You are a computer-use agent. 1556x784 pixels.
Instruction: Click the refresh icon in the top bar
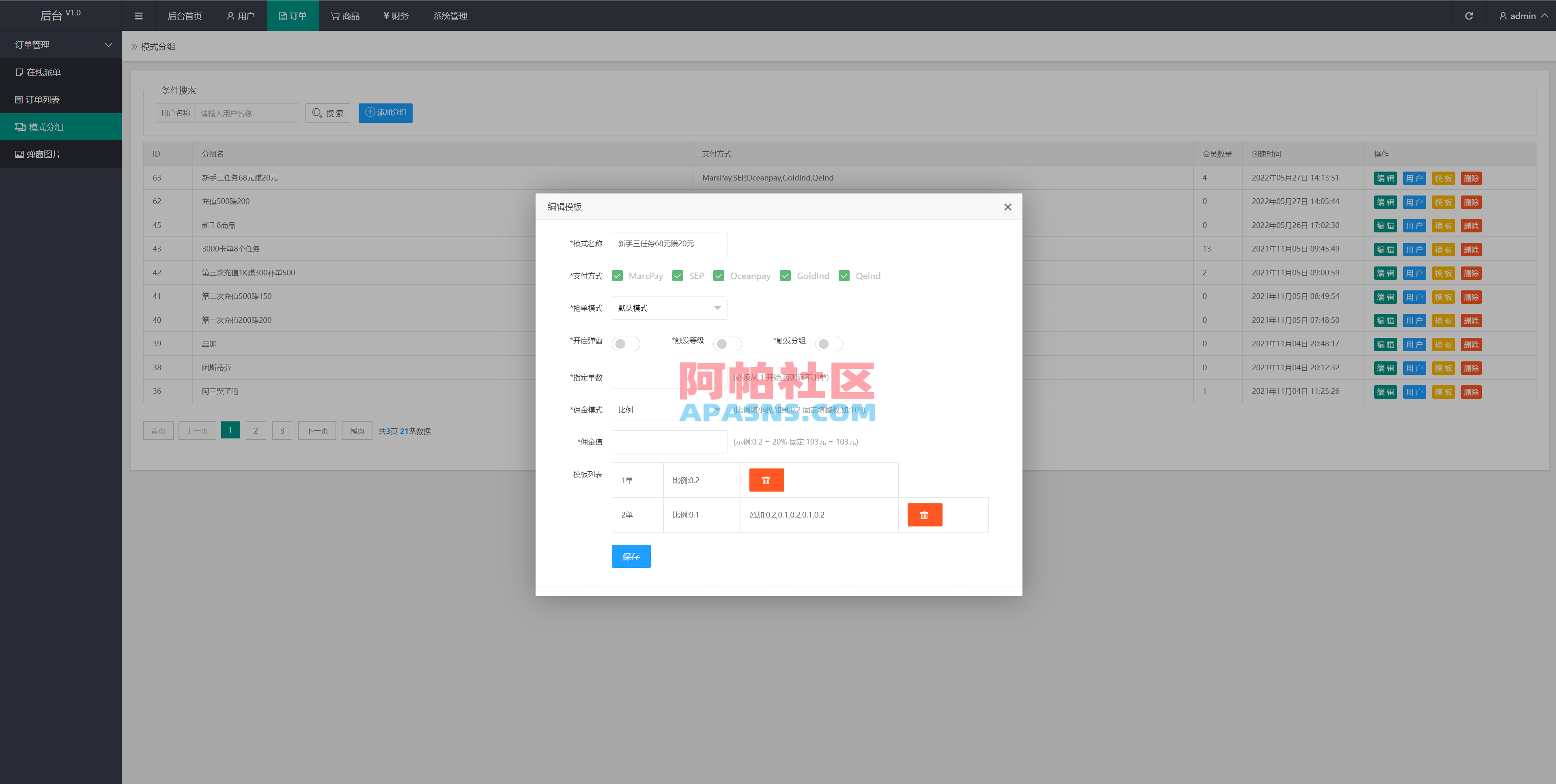[x=1469, y=16]
